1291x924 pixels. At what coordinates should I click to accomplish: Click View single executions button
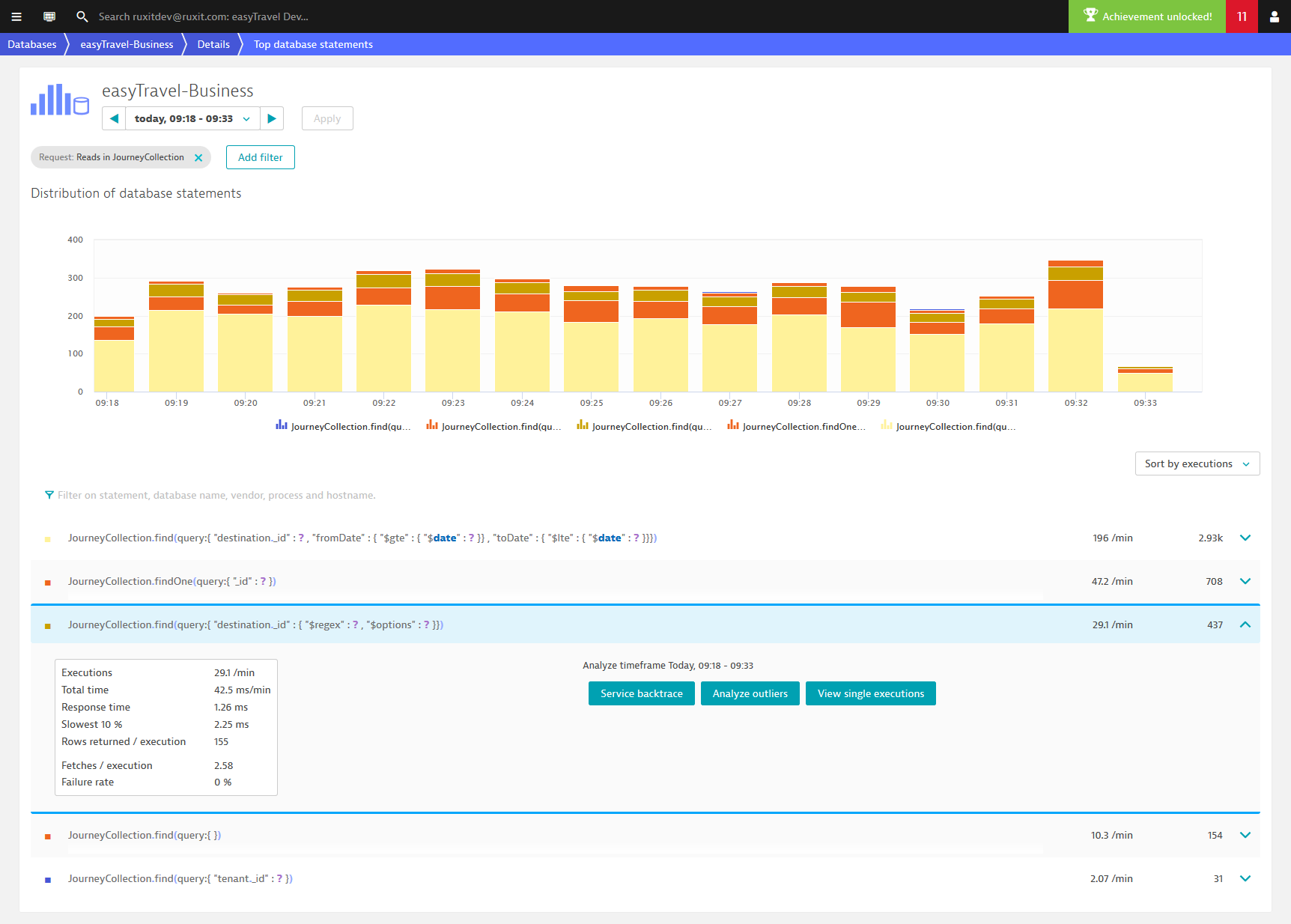click(x=871, y=693)
